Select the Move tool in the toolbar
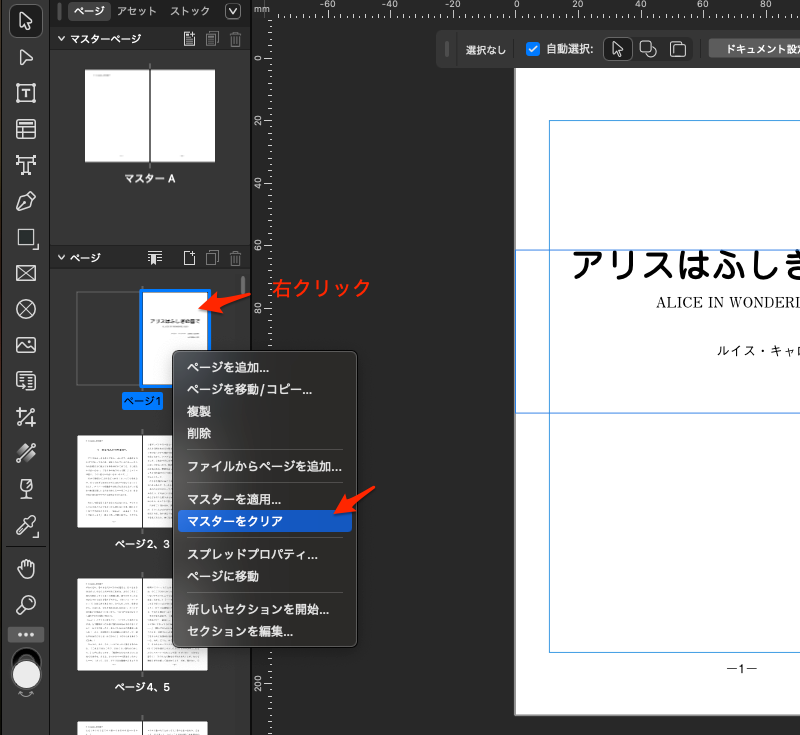 point(26,21)
